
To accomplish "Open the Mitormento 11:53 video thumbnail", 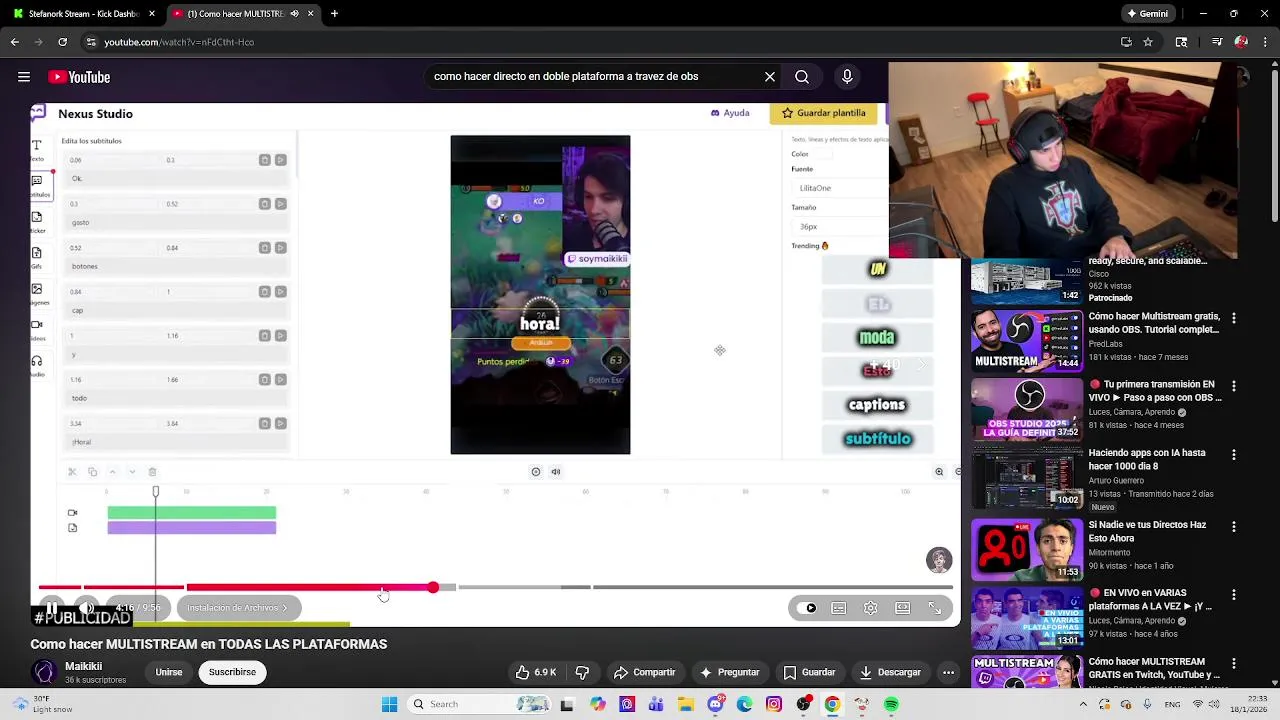I will (1027, 550).
